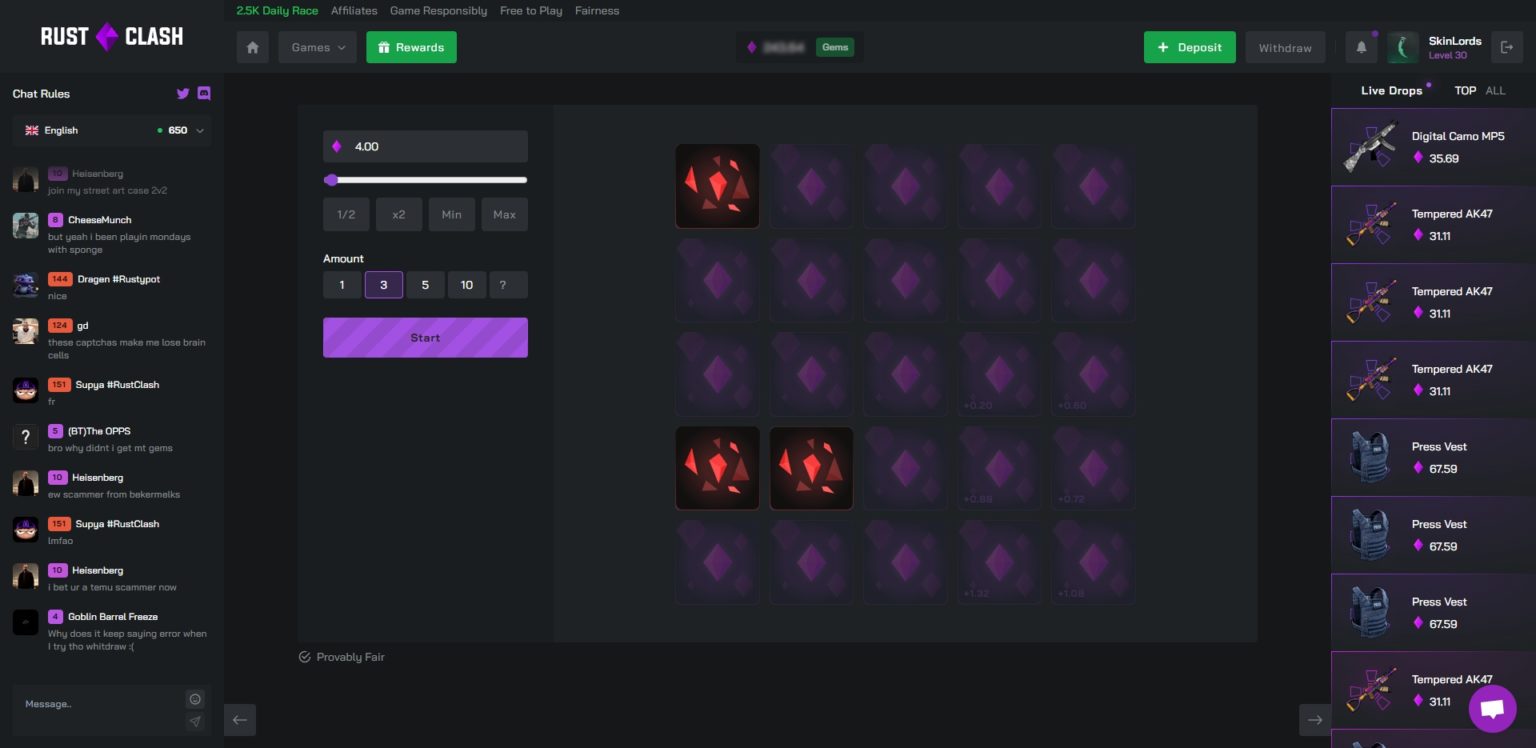Open the Affiliates menu link
The height and width of the screenshot is (748, 1536).
coord(354,11)
